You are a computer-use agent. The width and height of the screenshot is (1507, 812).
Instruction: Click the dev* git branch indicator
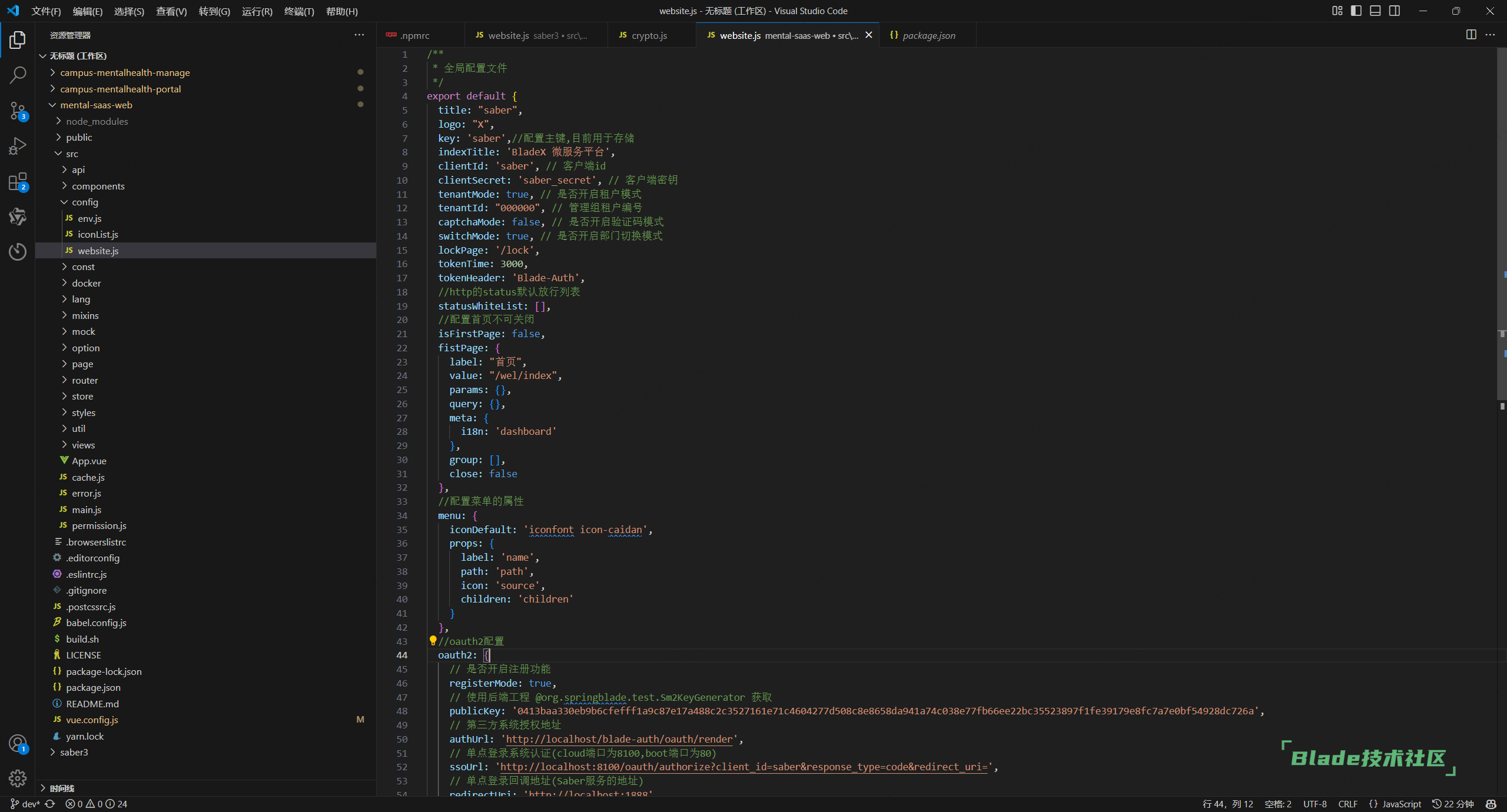(25, 804)
